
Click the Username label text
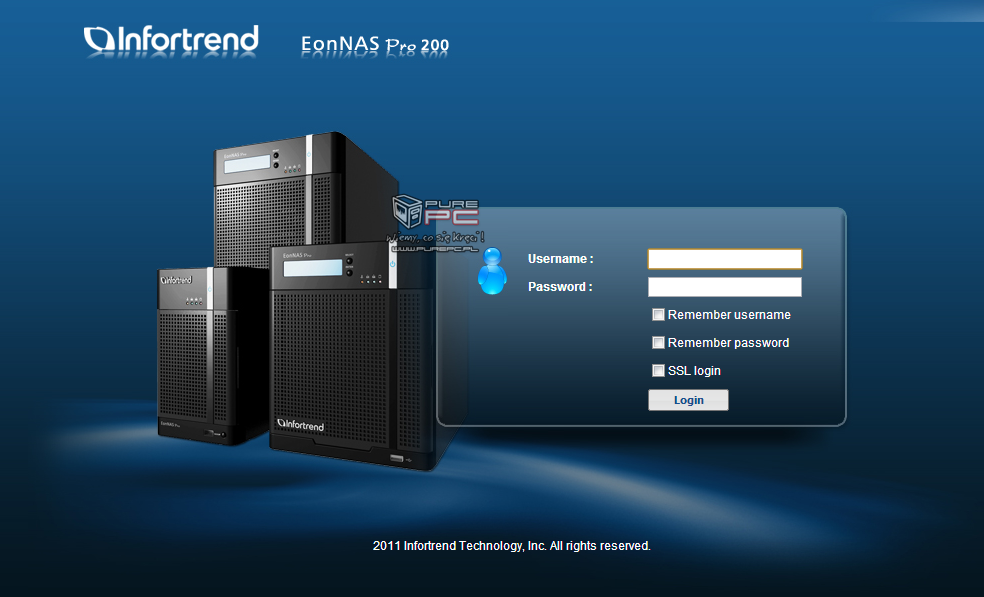pyautogui.click(x=560, y=259)
